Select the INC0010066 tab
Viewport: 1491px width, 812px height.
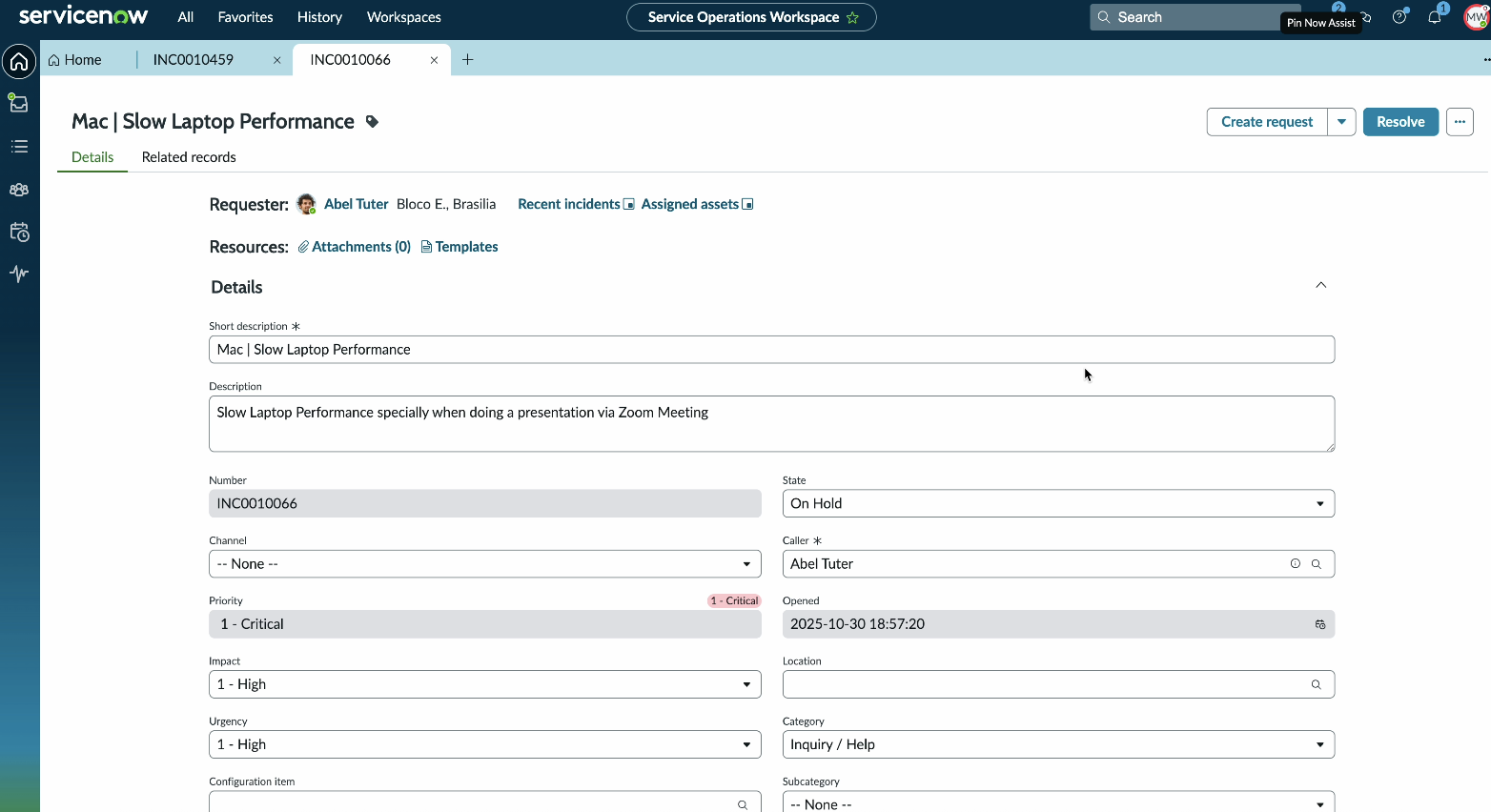click(x=351, y=59)
